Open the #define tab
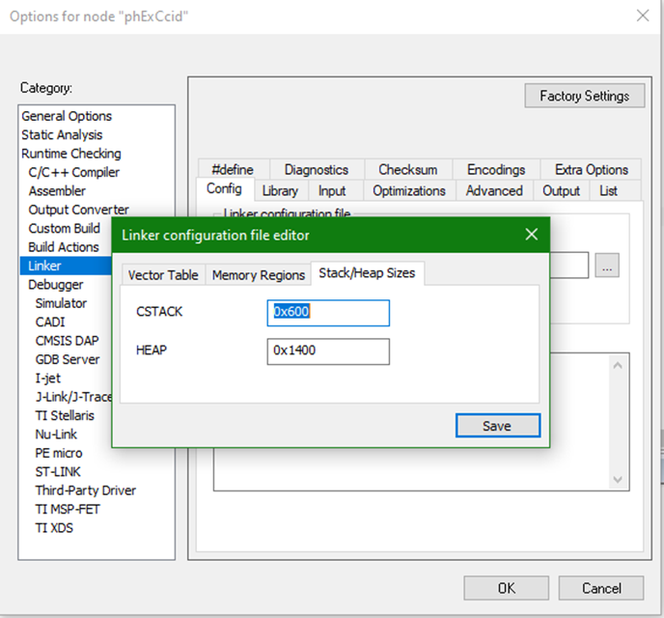The image size is (664, 618). coord(233,169)
